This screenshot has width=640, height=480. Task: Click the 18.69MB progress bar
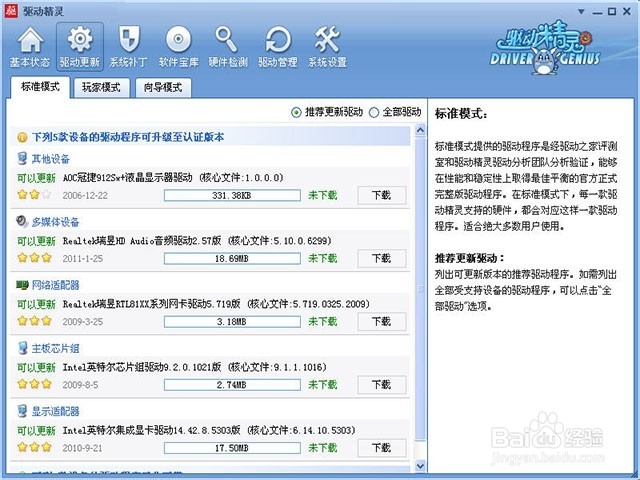point(232,258)
